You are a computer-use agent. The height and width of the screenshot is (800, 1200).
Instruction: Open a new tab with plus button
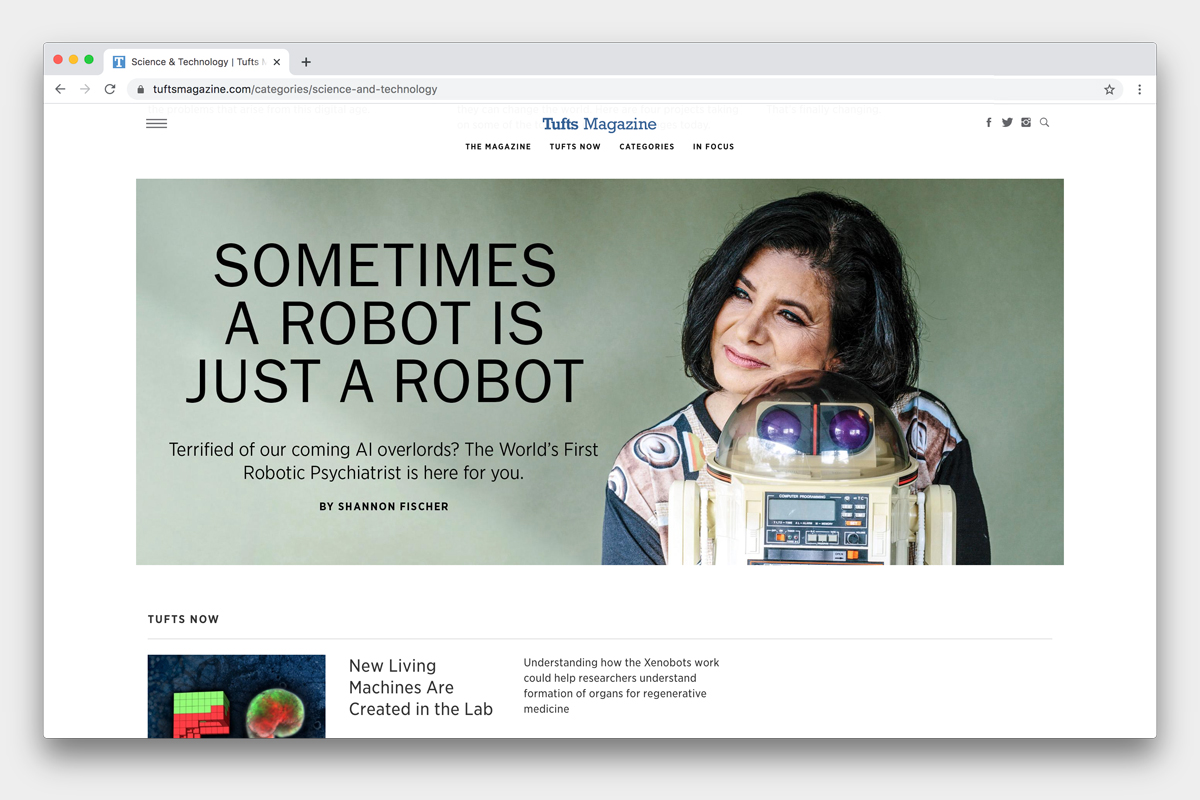tap(306, 62)
